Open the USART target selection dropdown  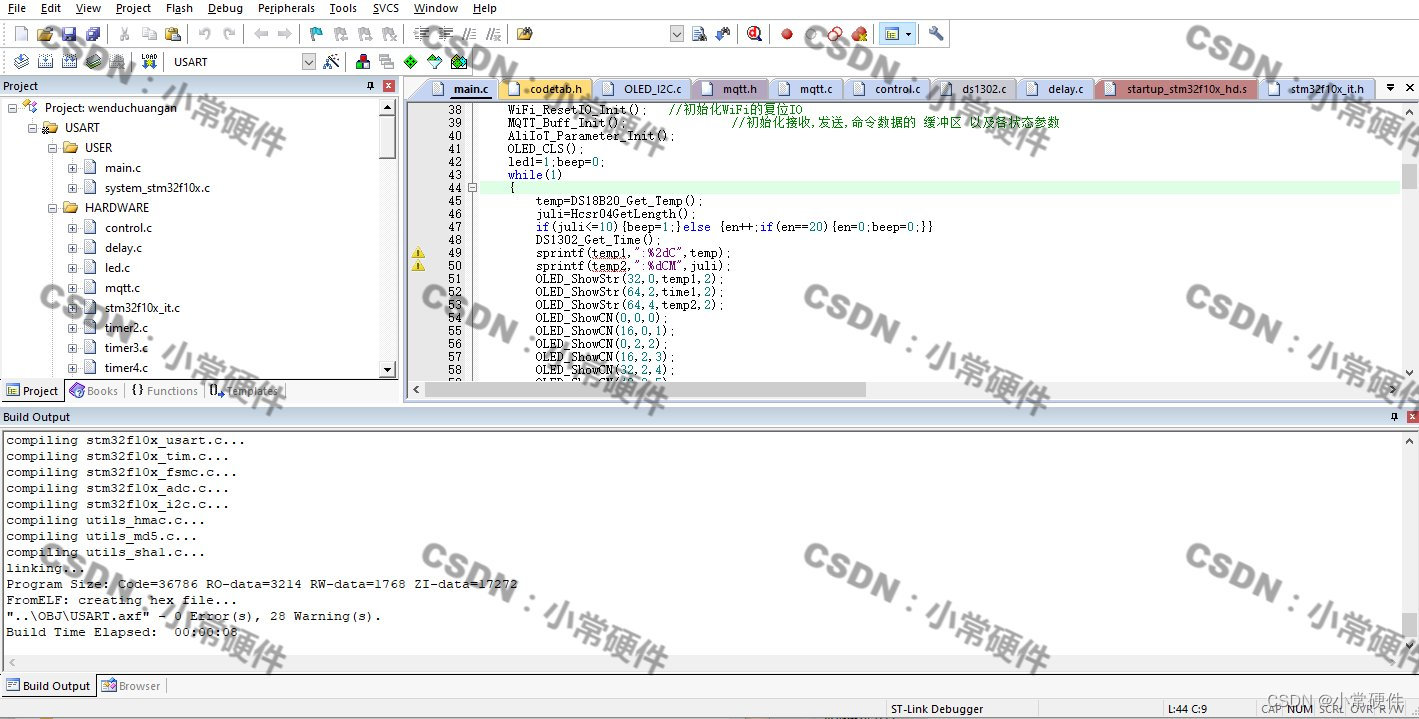coord(308,61)
